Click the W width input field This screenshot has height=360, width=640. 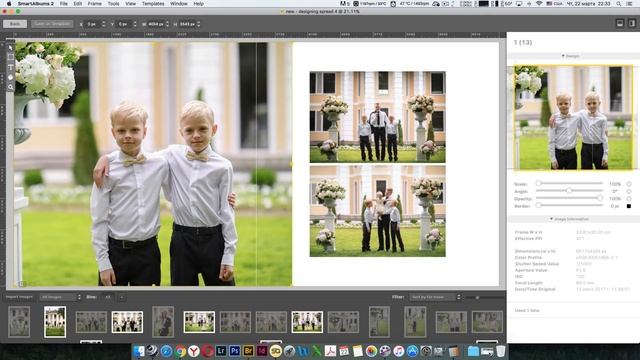point(156,24)
